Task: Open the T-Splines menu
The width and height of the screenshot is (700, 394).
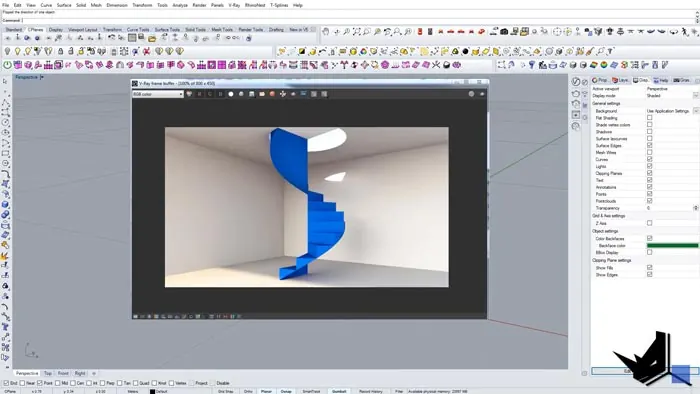Action: point(279,5)
